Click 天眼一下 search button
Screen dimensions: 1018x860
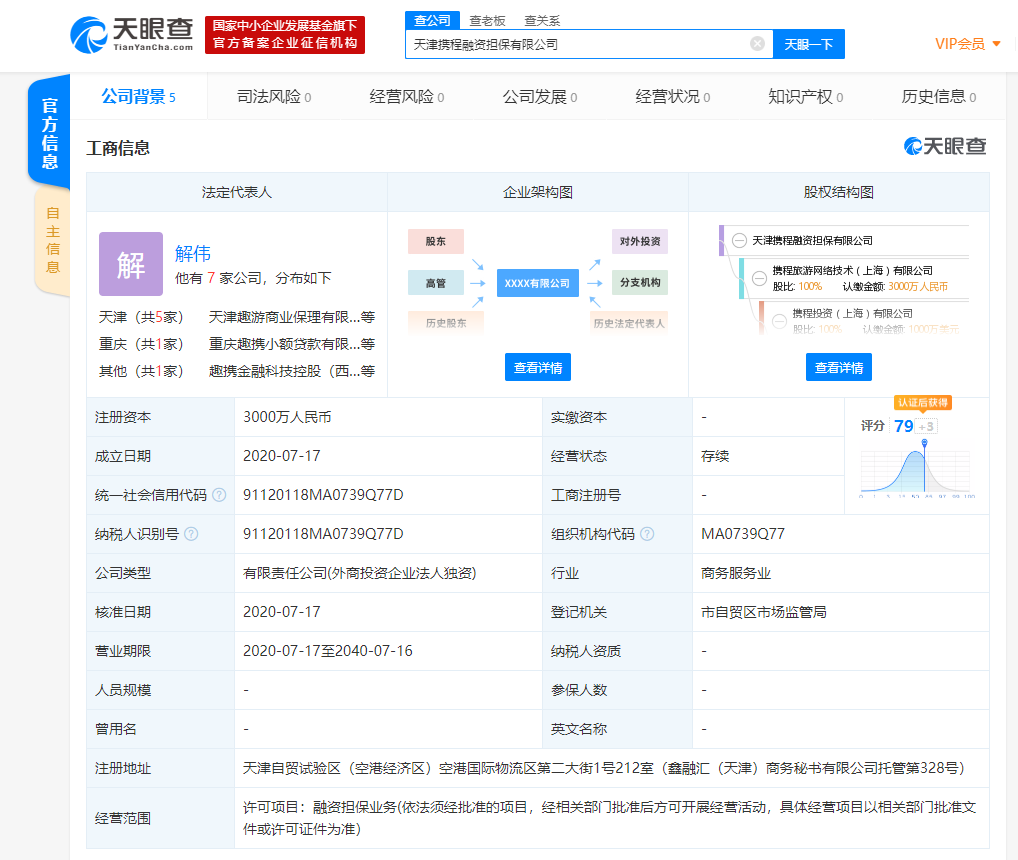808,43
